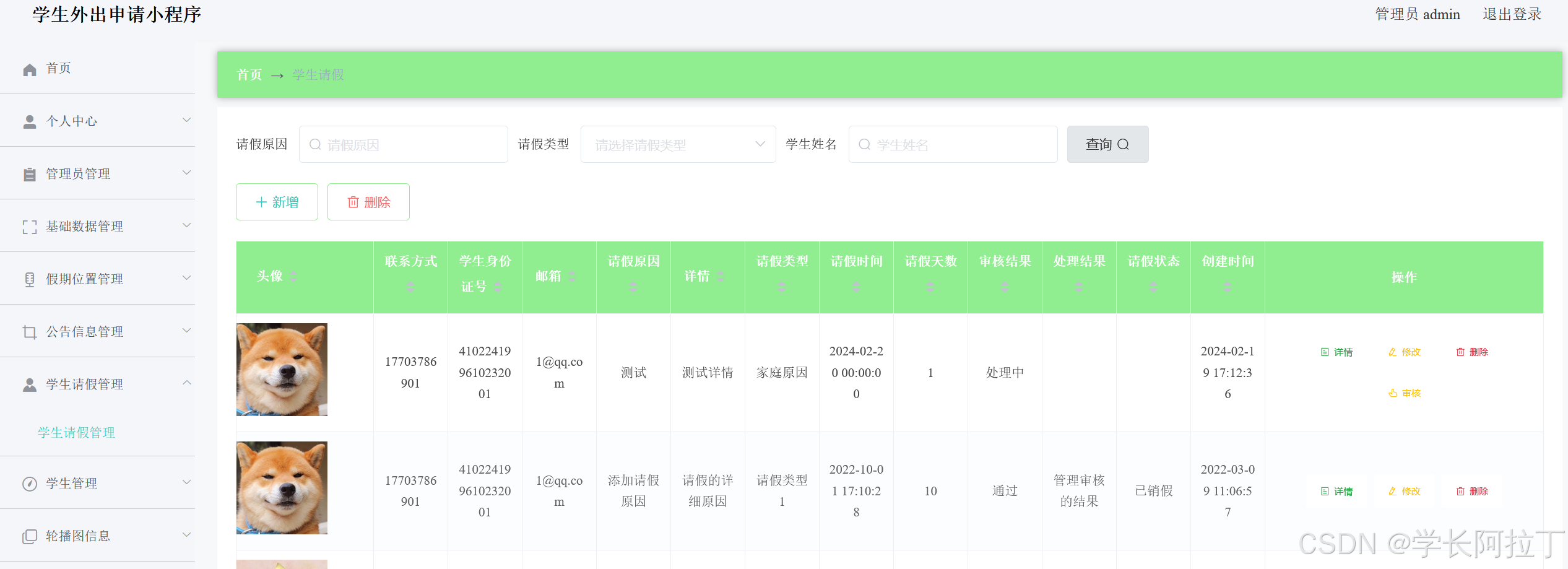
Task: Click the 已销假 status cell
Action: [1153, 491]
